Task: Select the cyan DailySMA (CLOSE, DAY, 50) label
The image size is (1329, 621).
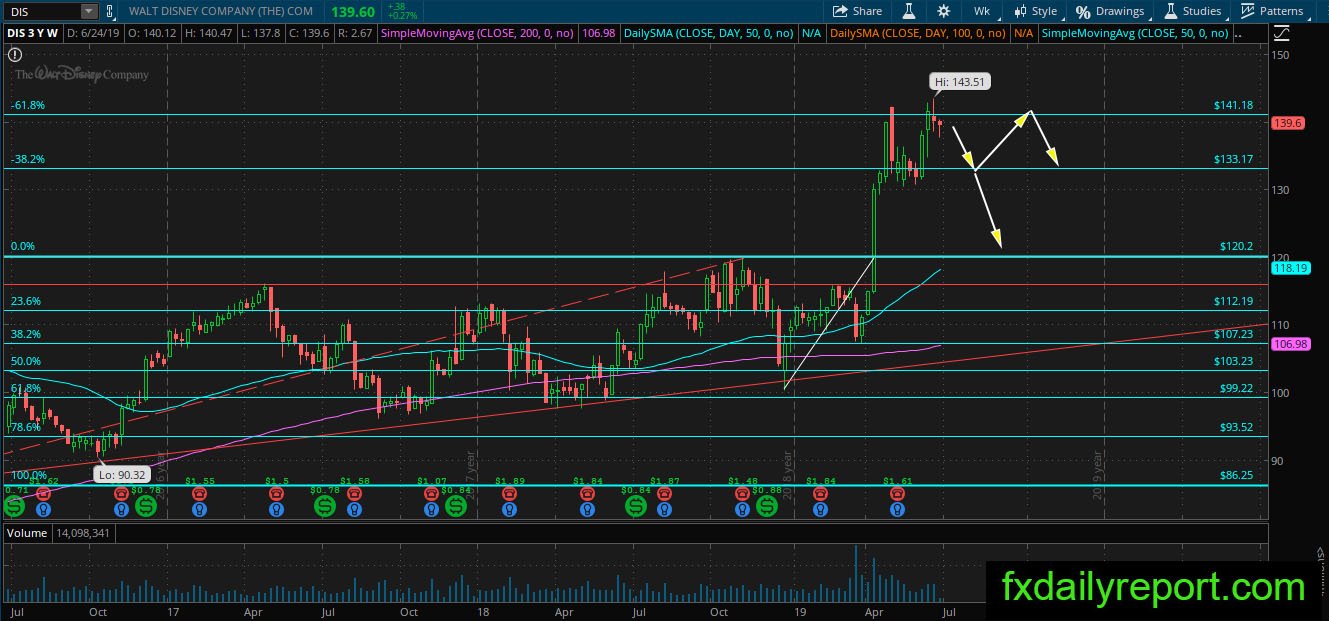Action: pyautogui.click(x=708, y=33)
